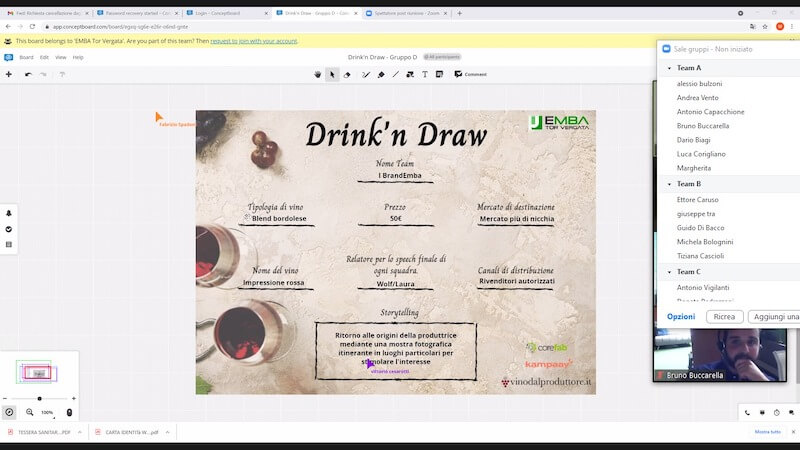Select participant Bruno Buccarella in Team A
The width and height of the screenshot is (800, 450).
(703, 126)
